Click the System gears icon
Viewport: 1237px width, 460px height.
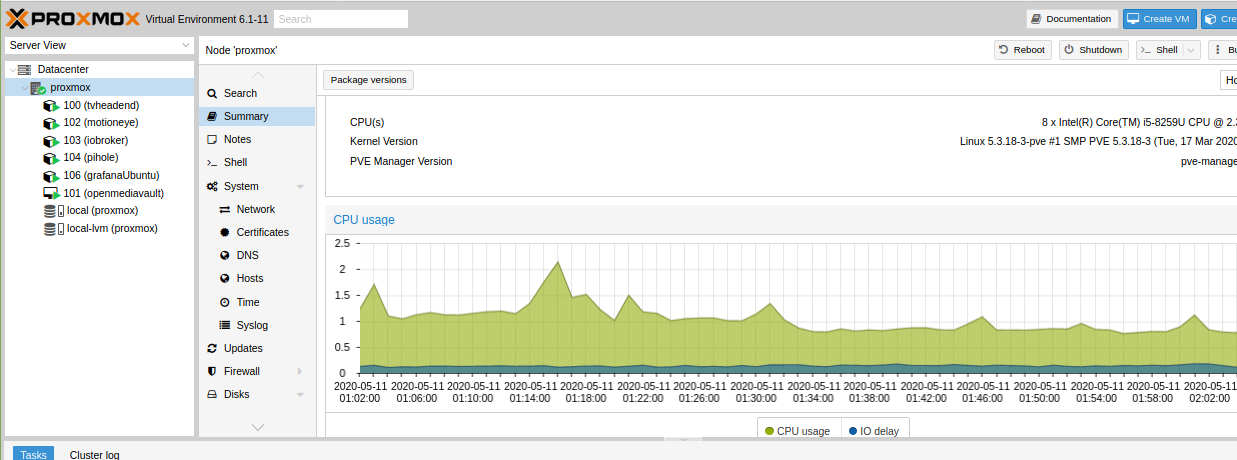212,186
